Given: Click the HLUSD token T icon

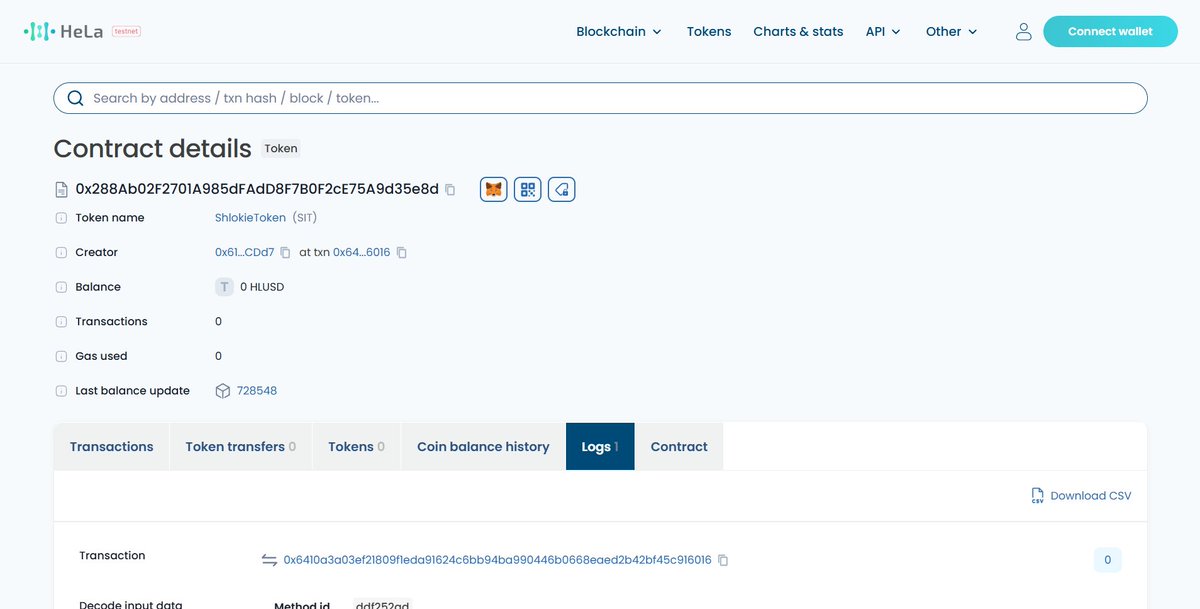Looking at the screenshot, I should pos(225,287).
